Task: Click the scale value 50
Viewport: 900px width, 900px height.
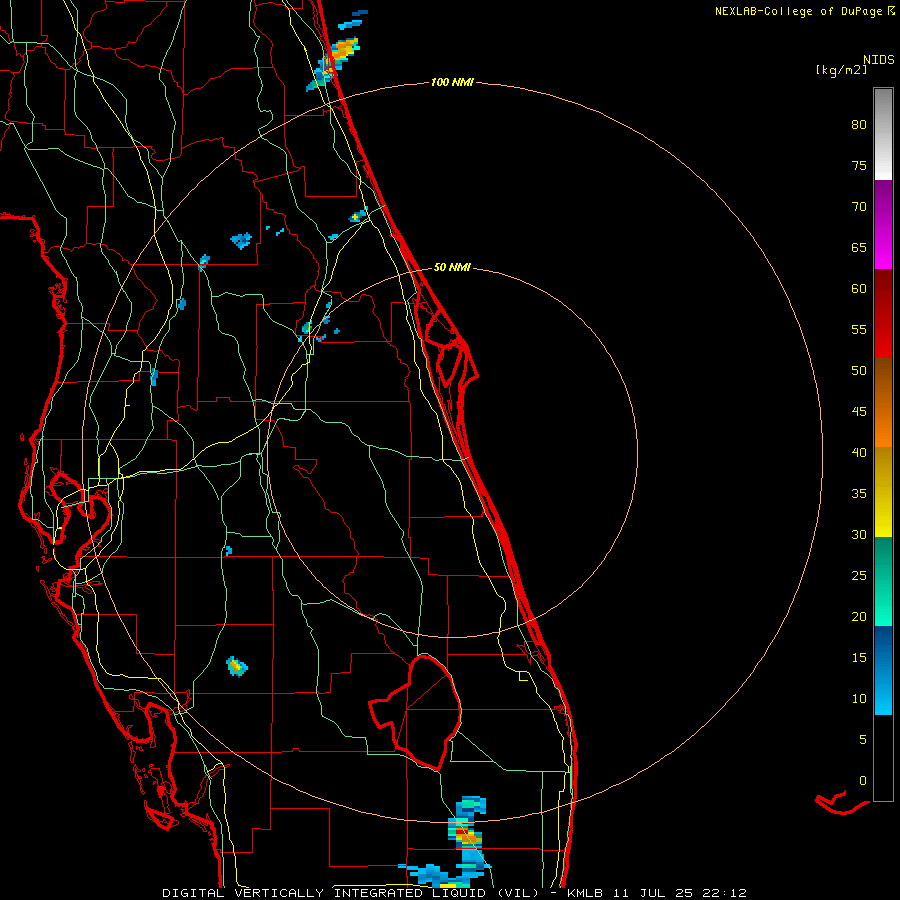Action: coord(859,371)
